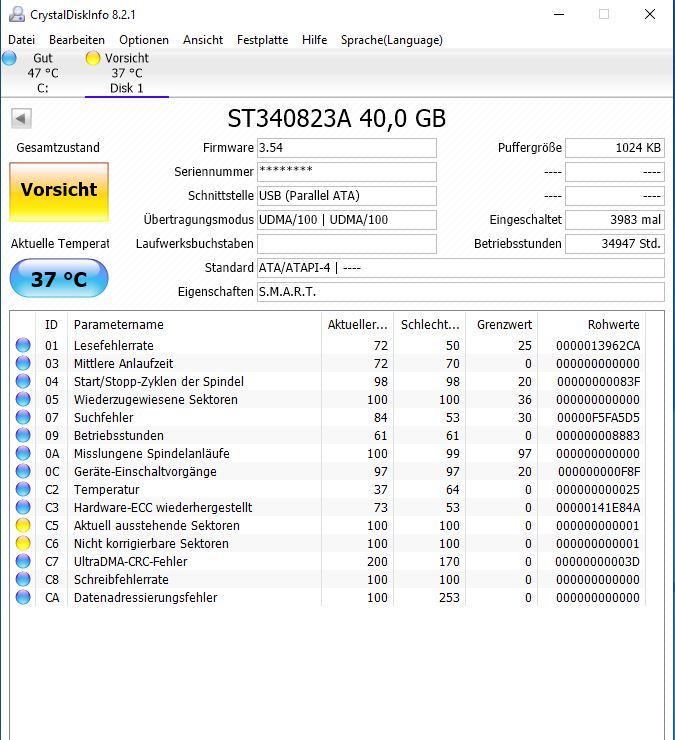Click blue orb for Hardware-ECC wiederhergestellt
675x740 pixels.
[x=23, y=507]
